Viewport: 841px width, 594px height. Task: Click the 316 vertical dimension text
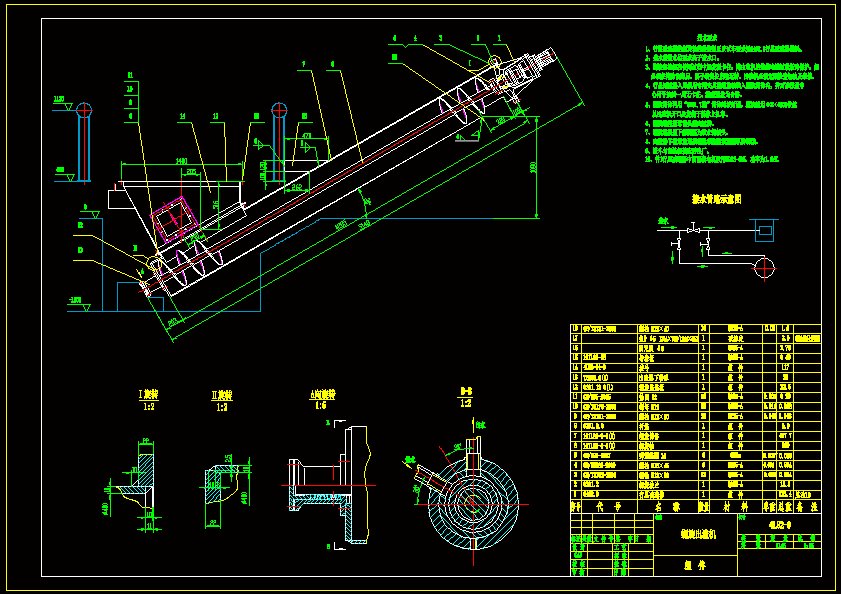click(216, 204)
